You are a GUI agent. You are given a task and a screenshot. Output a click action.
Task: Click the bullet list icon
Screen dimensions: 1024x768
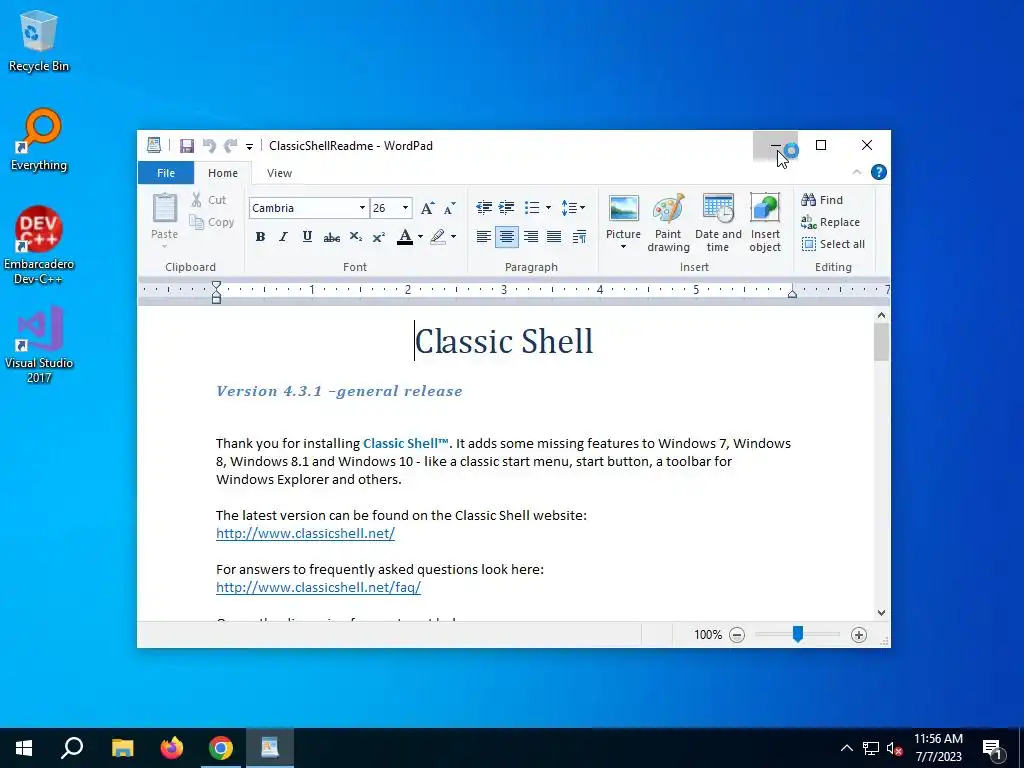[x=532, y=208]
